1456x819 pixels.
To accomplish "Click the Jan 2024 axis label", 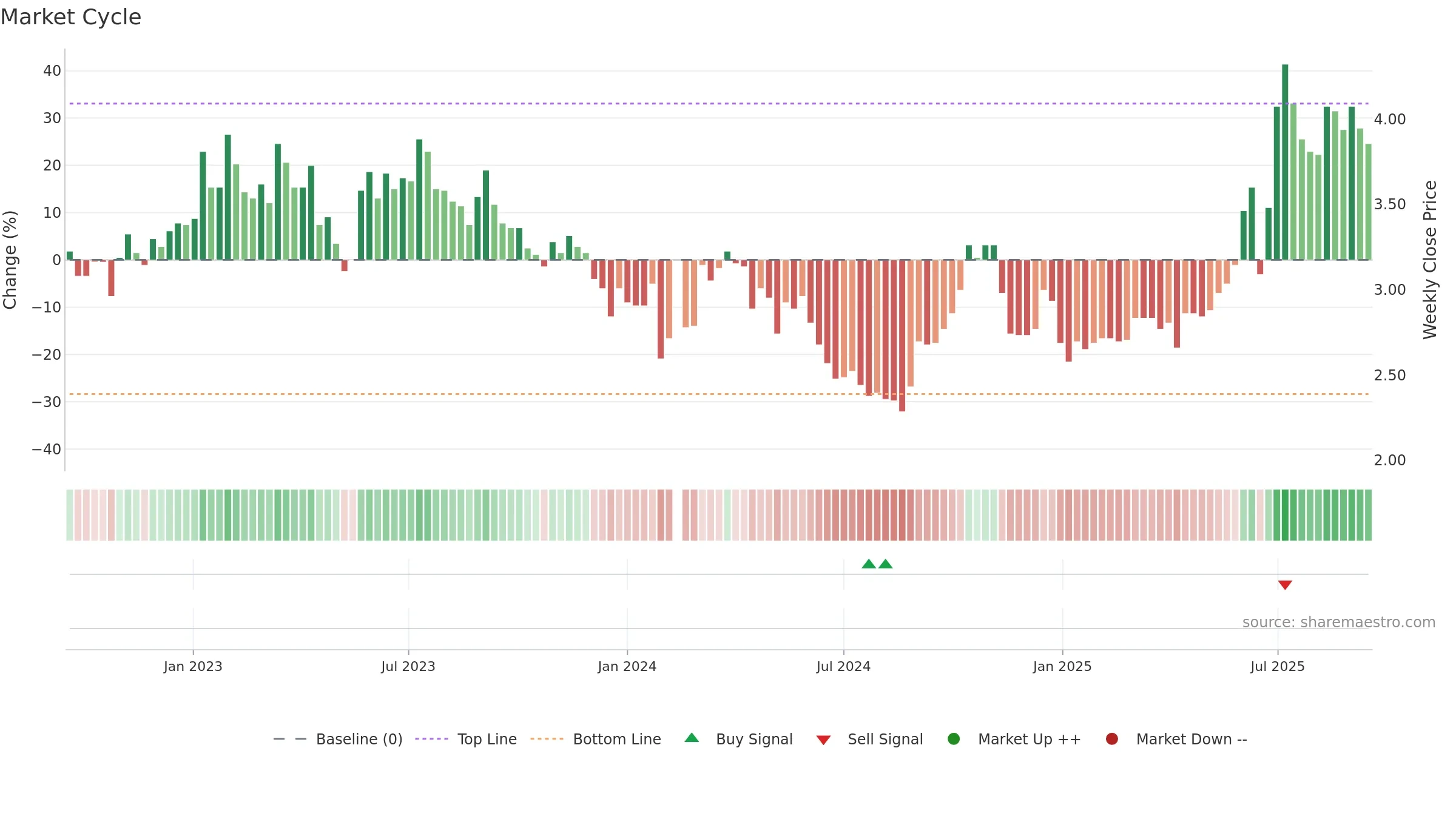I will point(627,666).
